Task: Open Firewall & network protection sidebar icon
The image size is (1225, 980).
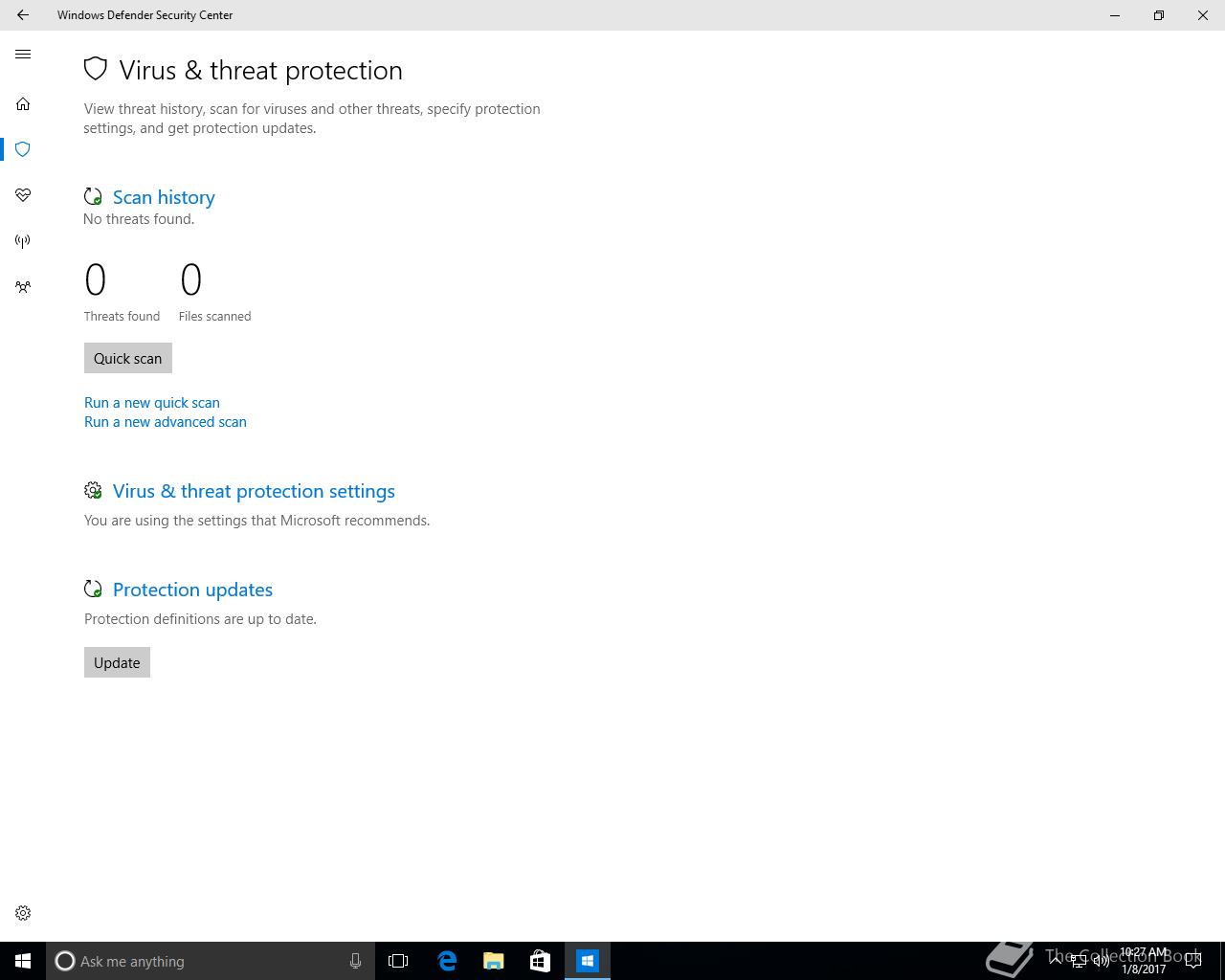Action: click(x=23, y=241)
